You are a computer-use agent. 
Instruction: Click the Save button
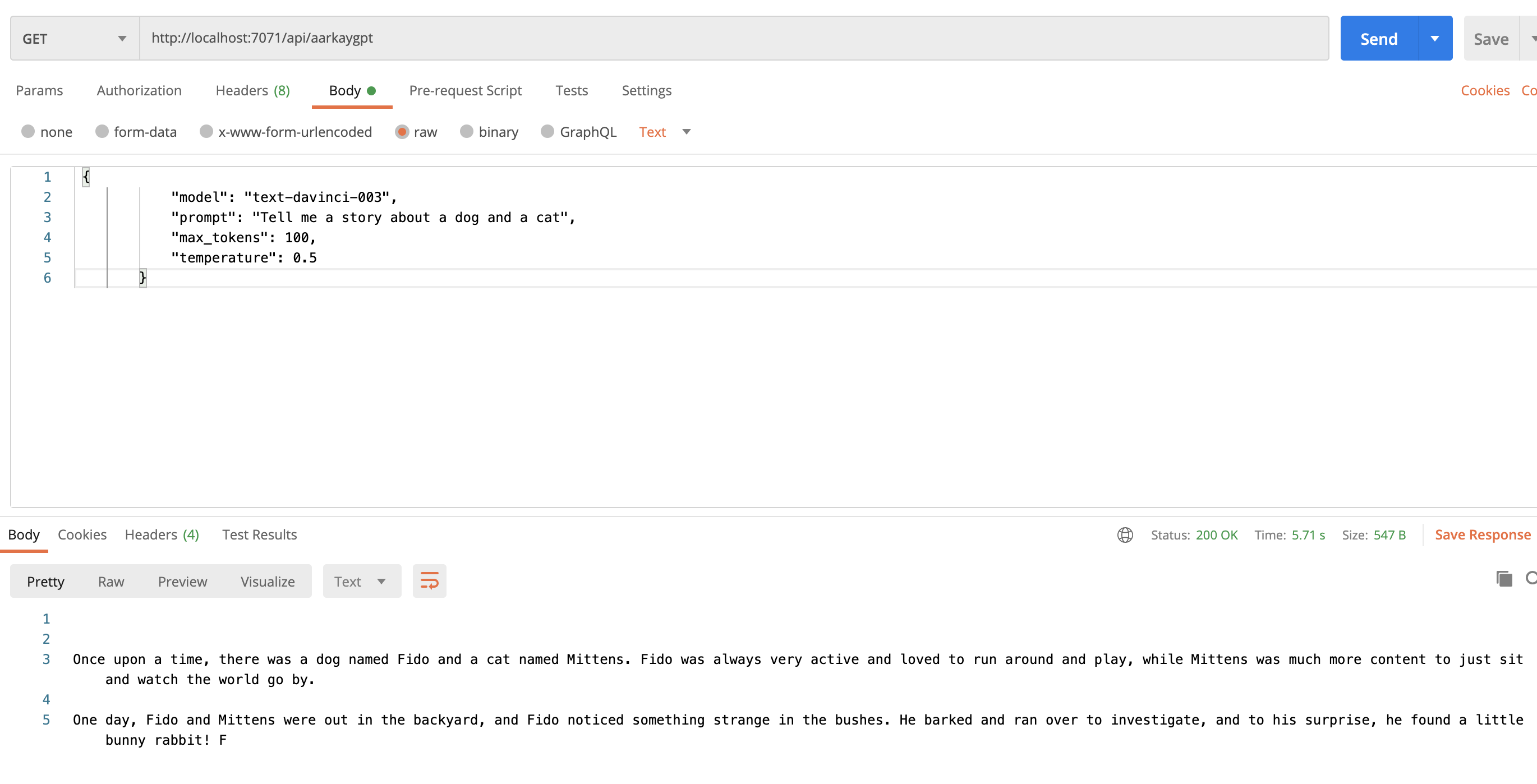[1491, 38]
